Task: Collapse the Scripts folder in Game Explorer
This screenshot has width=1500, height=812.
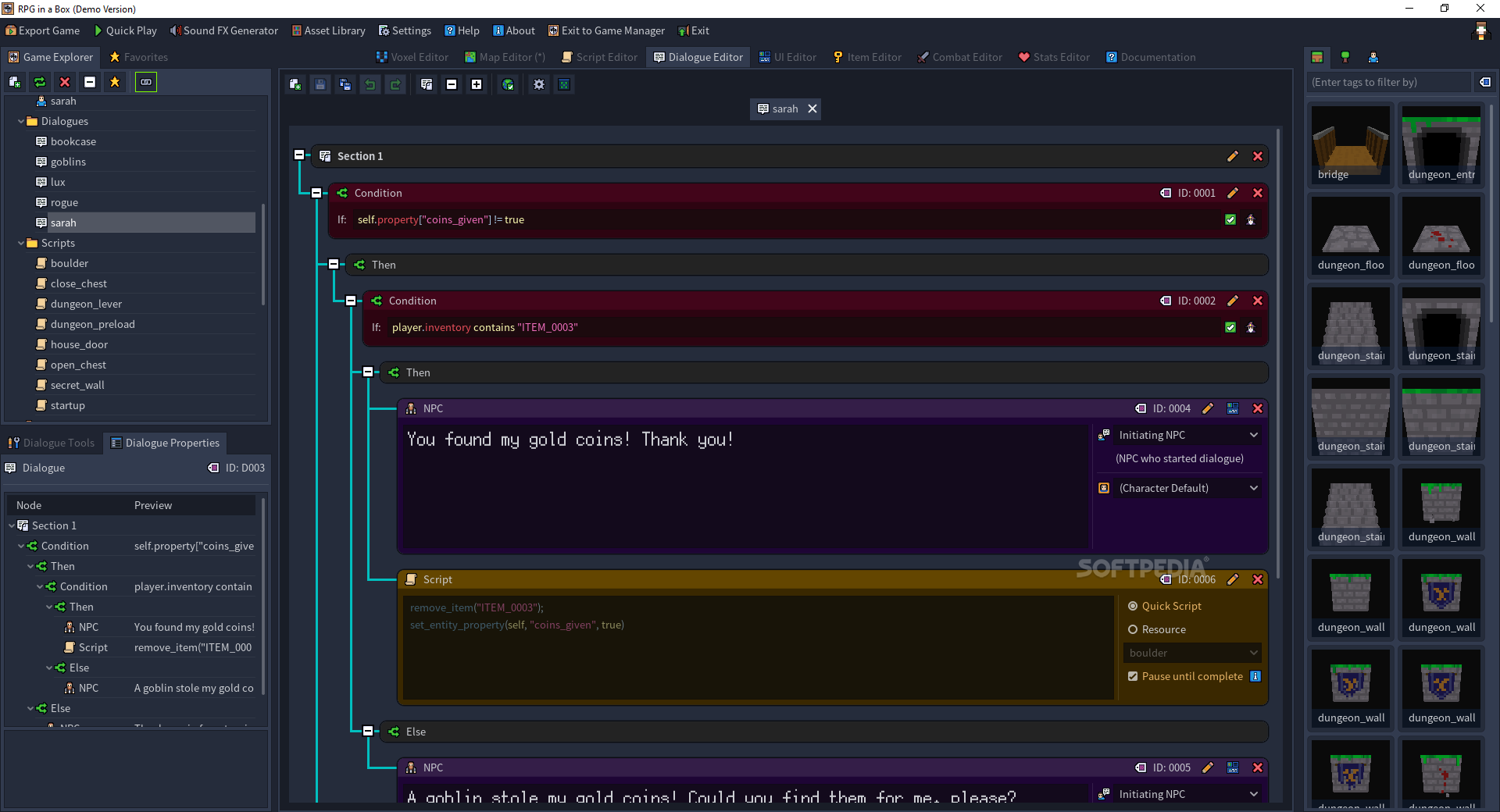Action: coord(21,243)
